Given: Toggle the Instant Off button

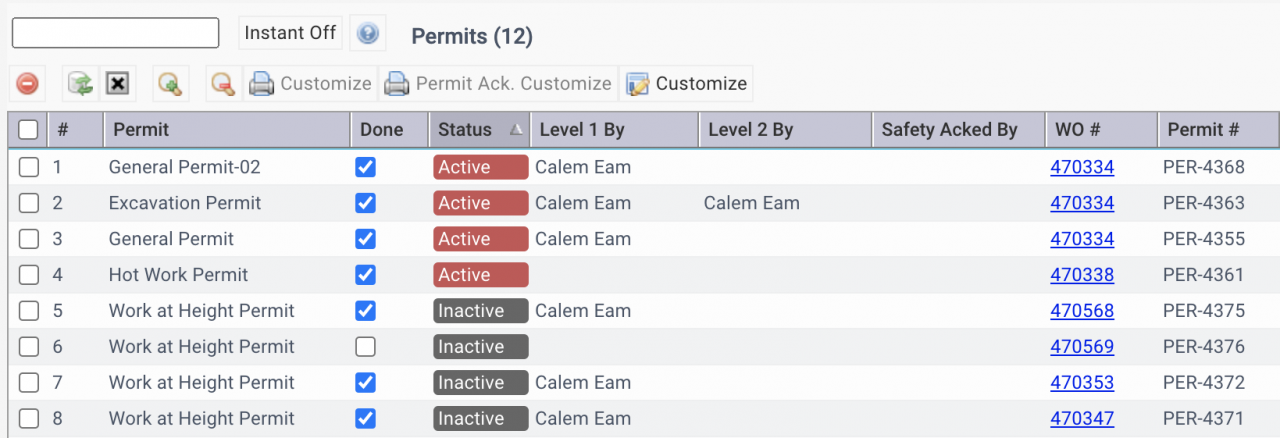Looking at the screenshot, I should 290,33.
